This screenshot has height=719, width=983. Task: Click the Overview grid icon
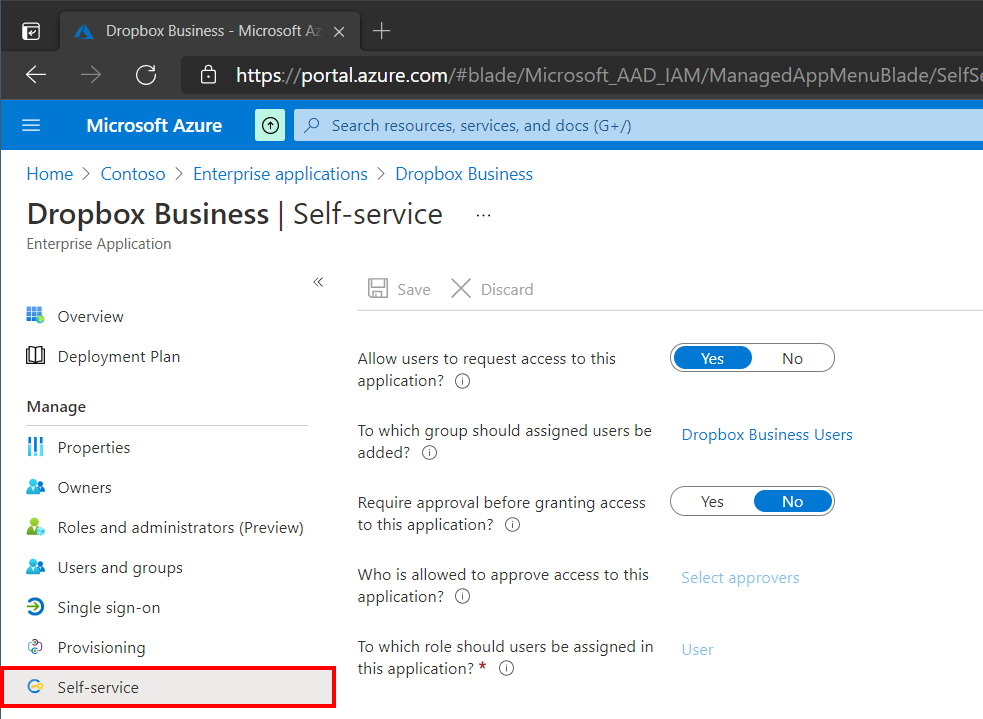(x=35, y=315)
